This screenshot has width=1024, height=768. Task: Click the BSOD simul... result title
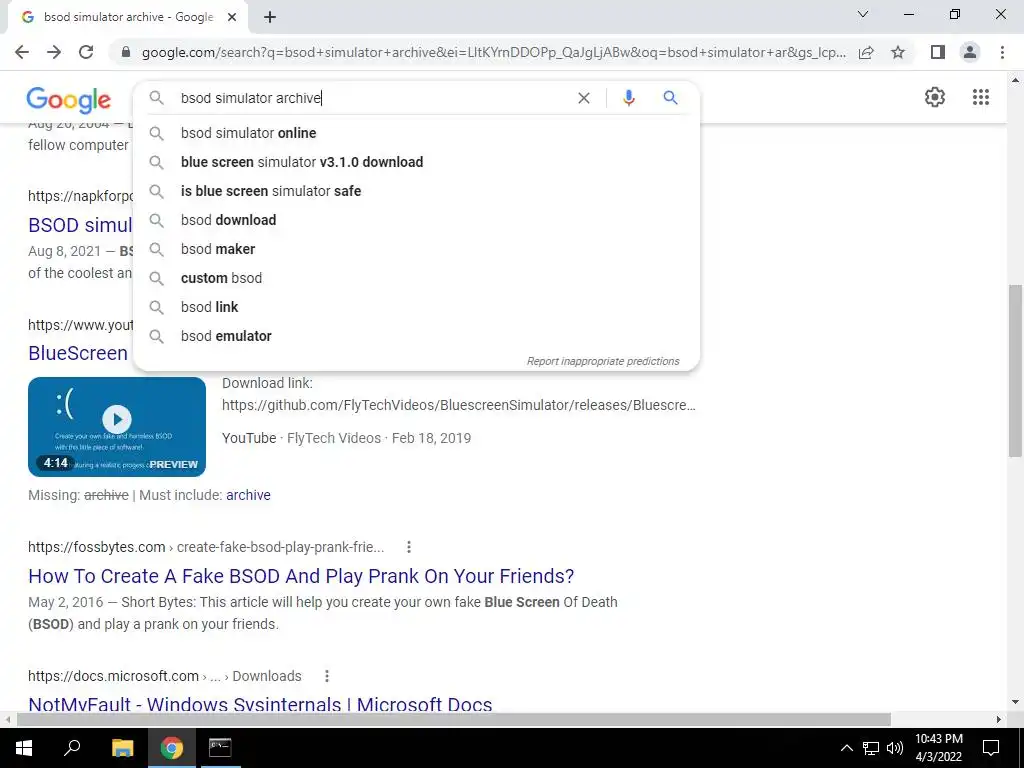pyautogui.click(x=80, y=225)
